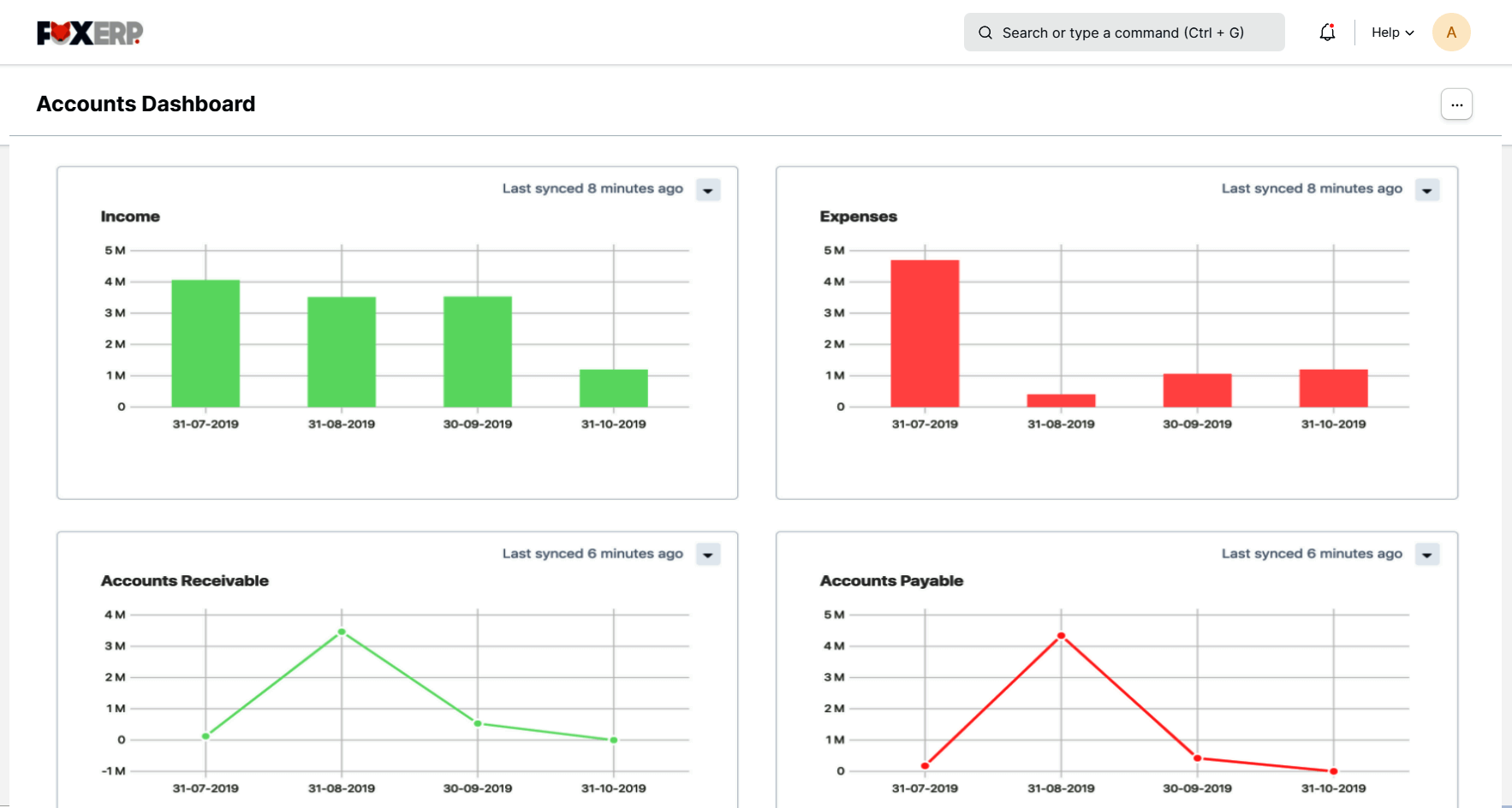Click the Expenses bar for 31-08-2019
Screen dimensions: 1512x808
(1061, 401)
